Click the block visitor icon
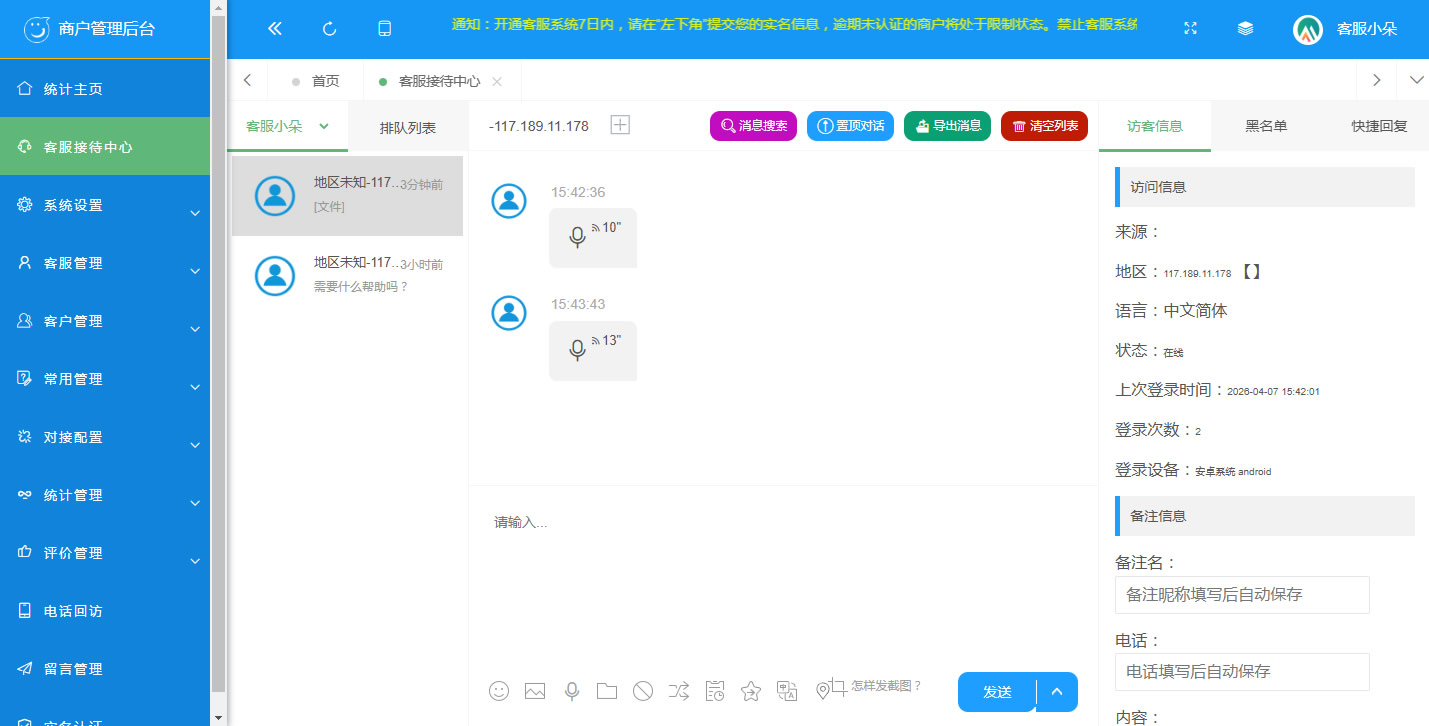This screenshot has width=1429, height=726. (x=643, y=691)
